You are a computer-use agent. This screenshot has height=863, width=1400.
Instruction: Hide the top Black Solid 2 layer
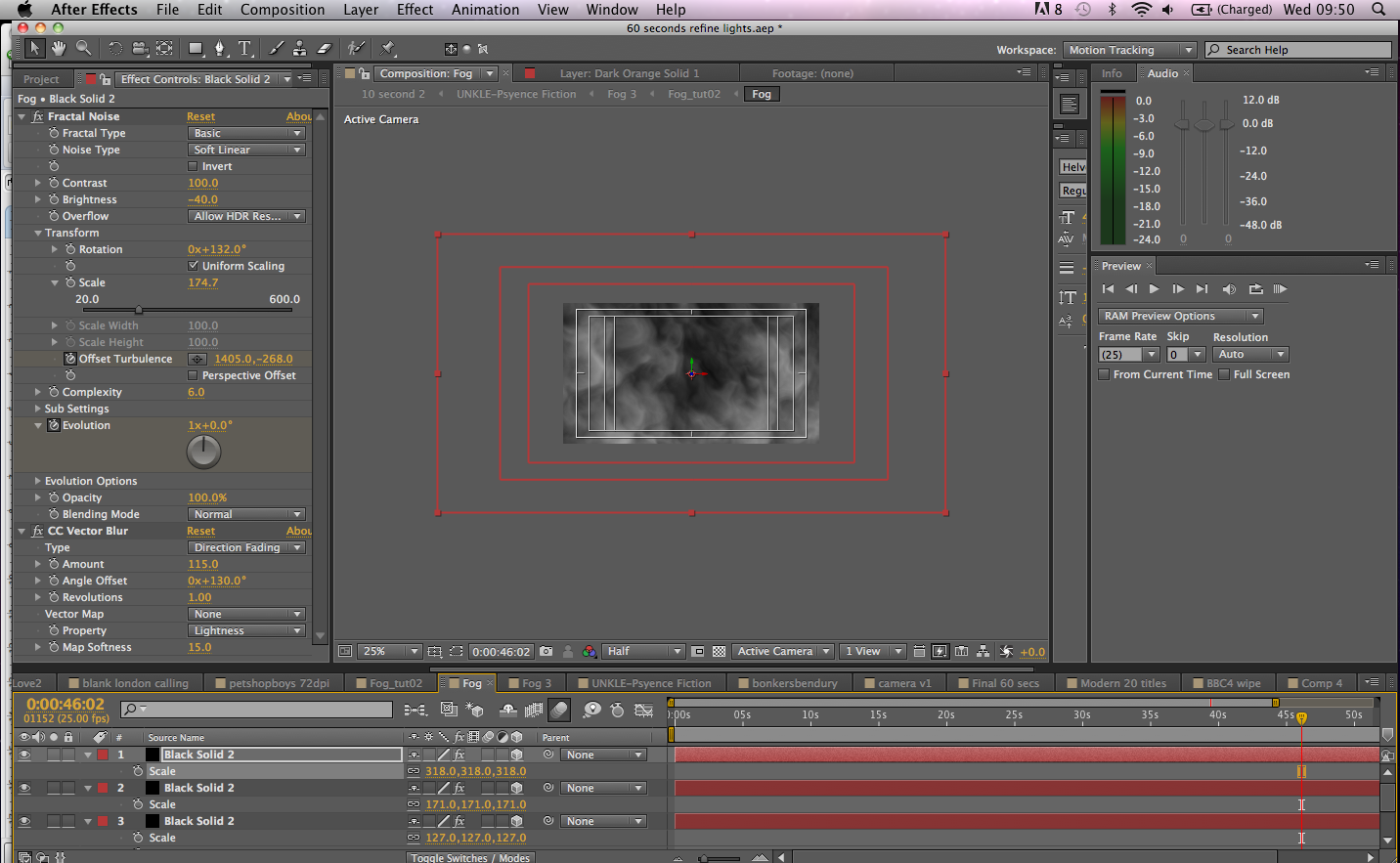point(23,754)
